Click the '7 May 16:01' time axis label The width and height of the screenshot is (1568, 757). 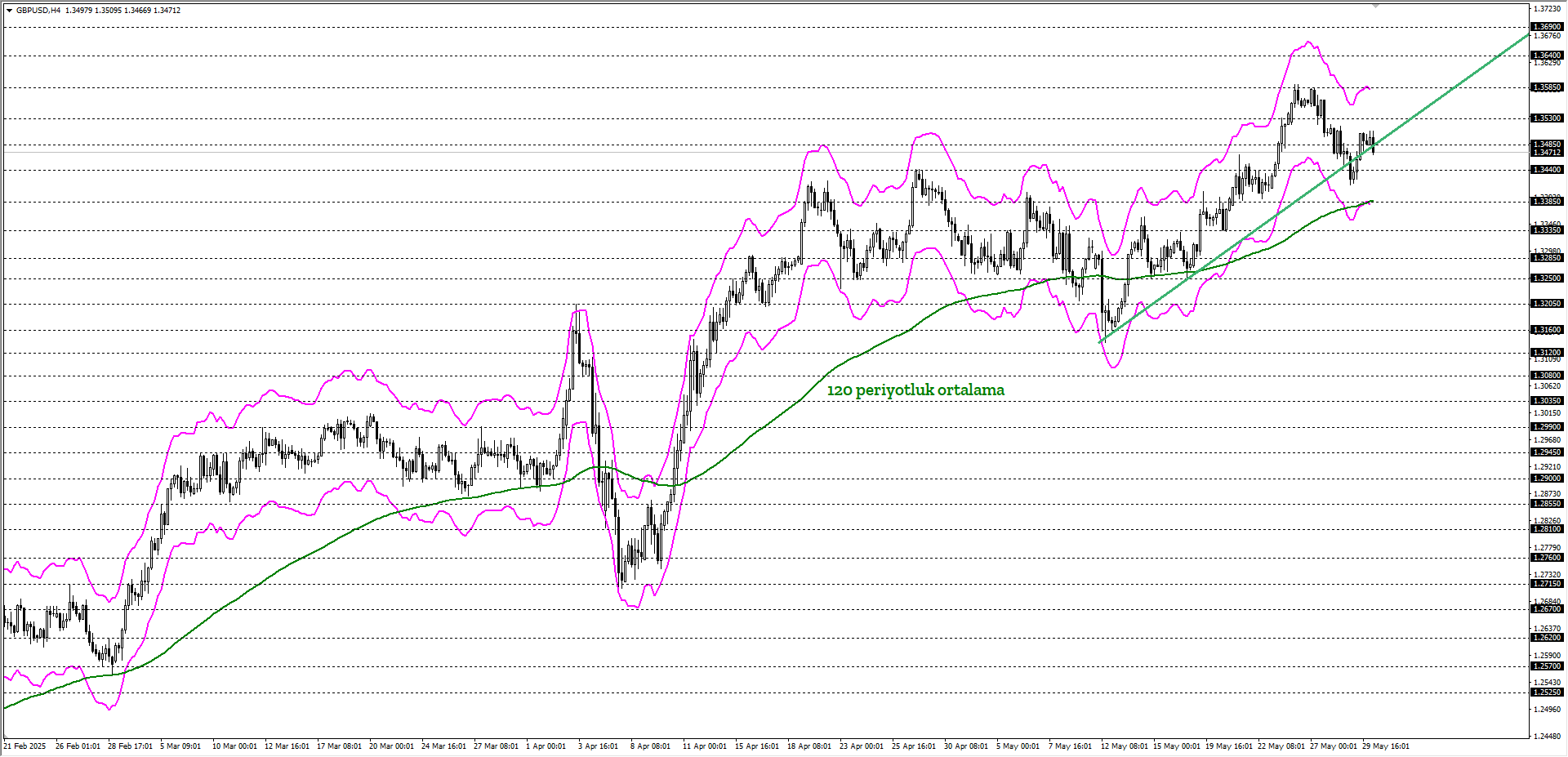coord(1070,746)
